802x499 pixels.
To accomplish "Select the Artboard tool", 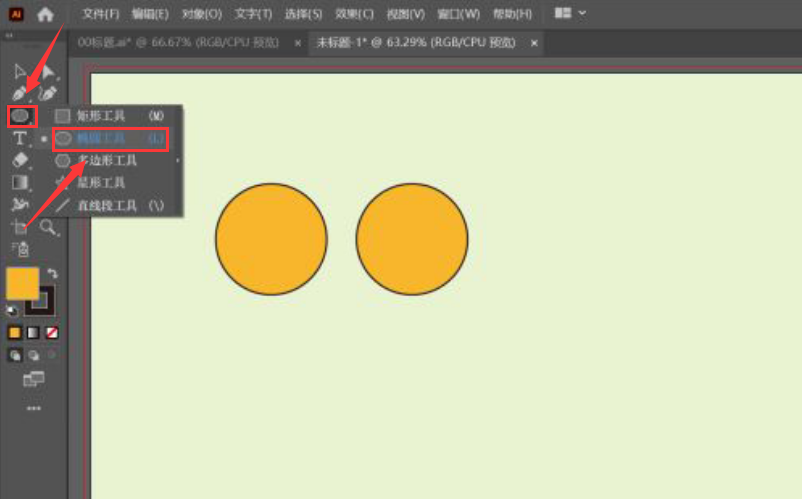I will pyautogui.click(x=20, y=227).
